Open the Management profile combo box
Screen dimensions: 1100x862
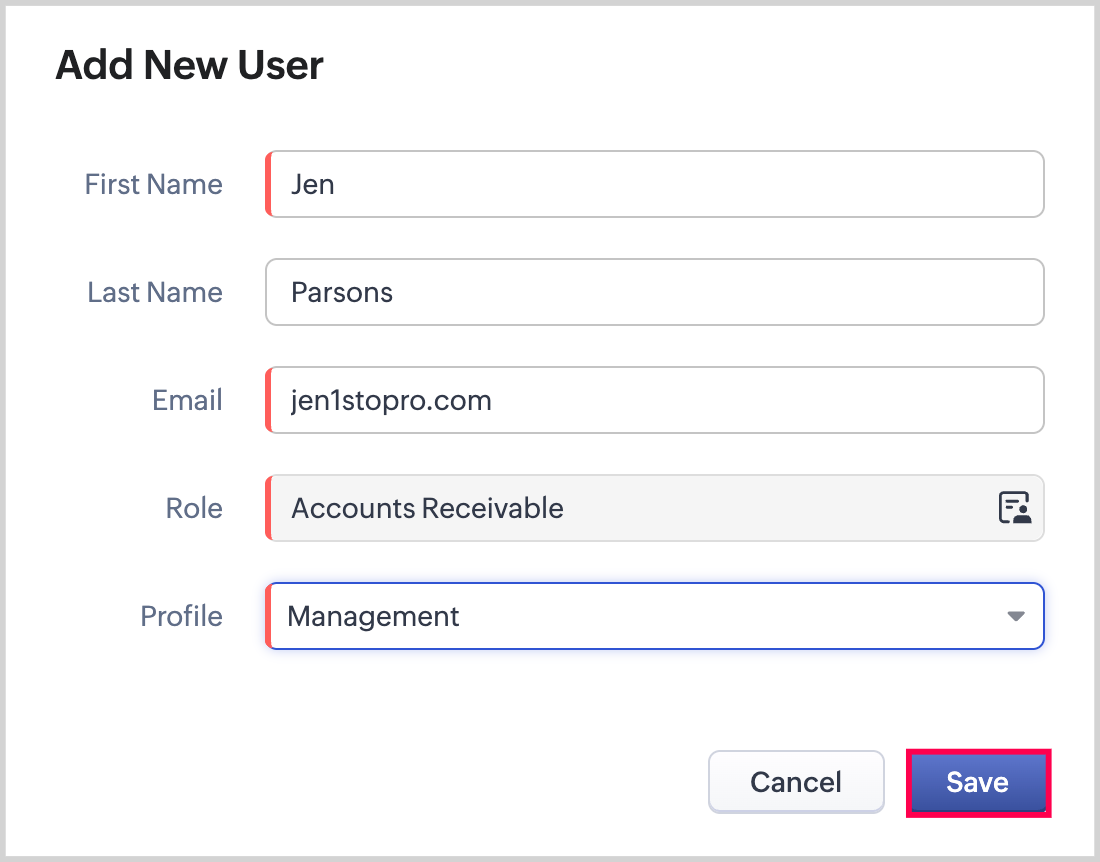[640, 616]
